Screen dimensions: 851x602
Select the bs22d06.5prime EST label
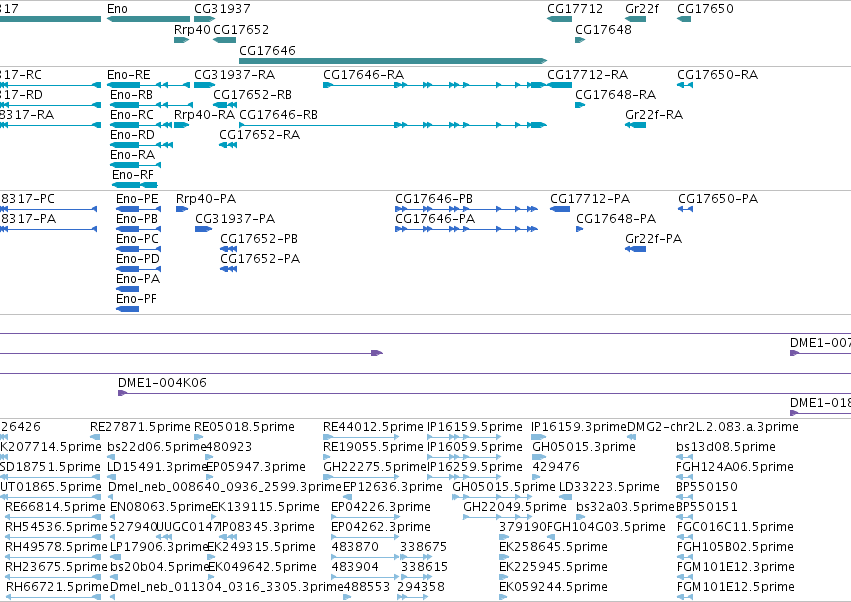tap(156, 447)
